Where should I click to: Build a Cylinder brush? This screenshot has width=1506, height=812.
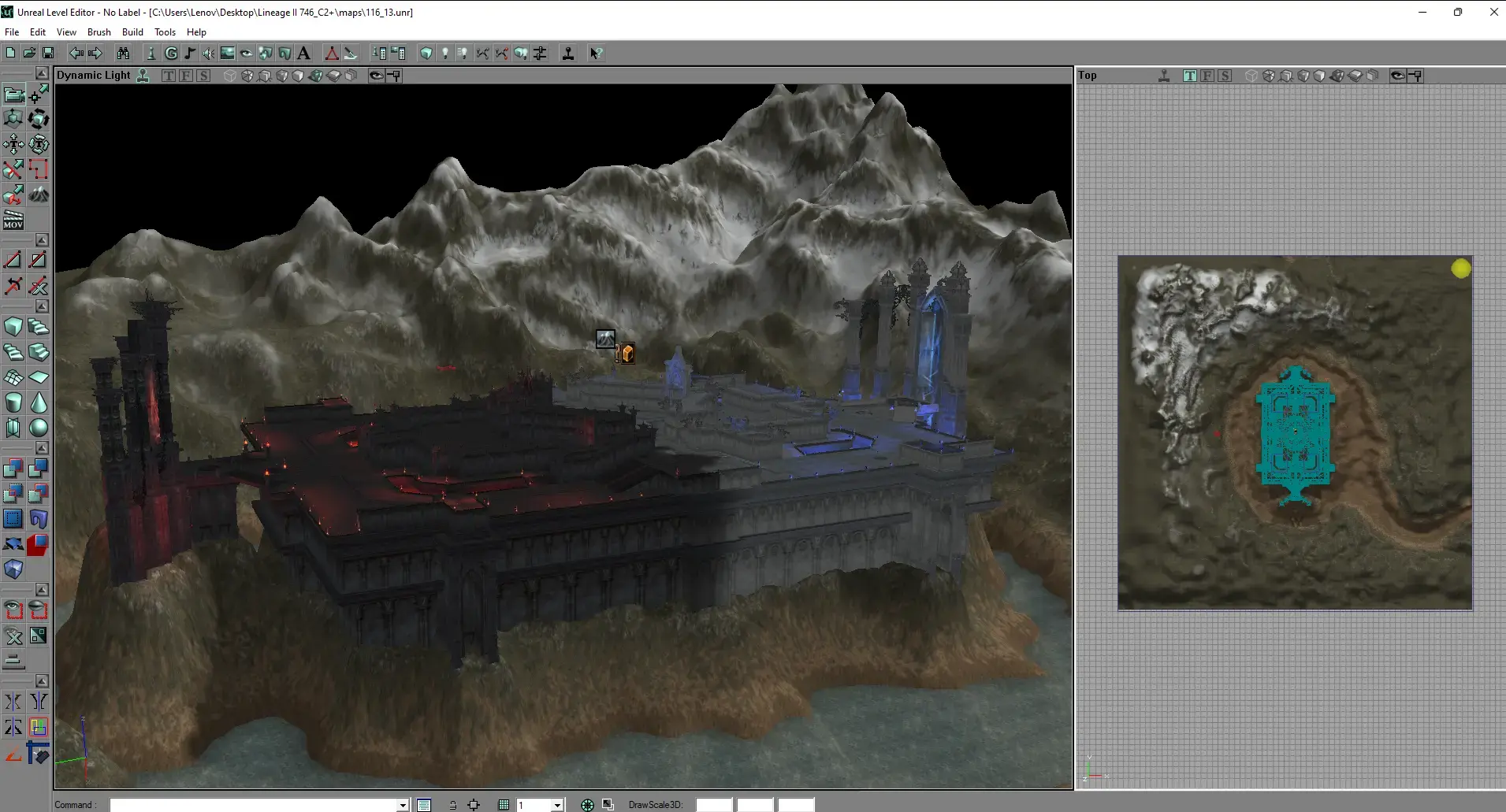click(13, 402)
